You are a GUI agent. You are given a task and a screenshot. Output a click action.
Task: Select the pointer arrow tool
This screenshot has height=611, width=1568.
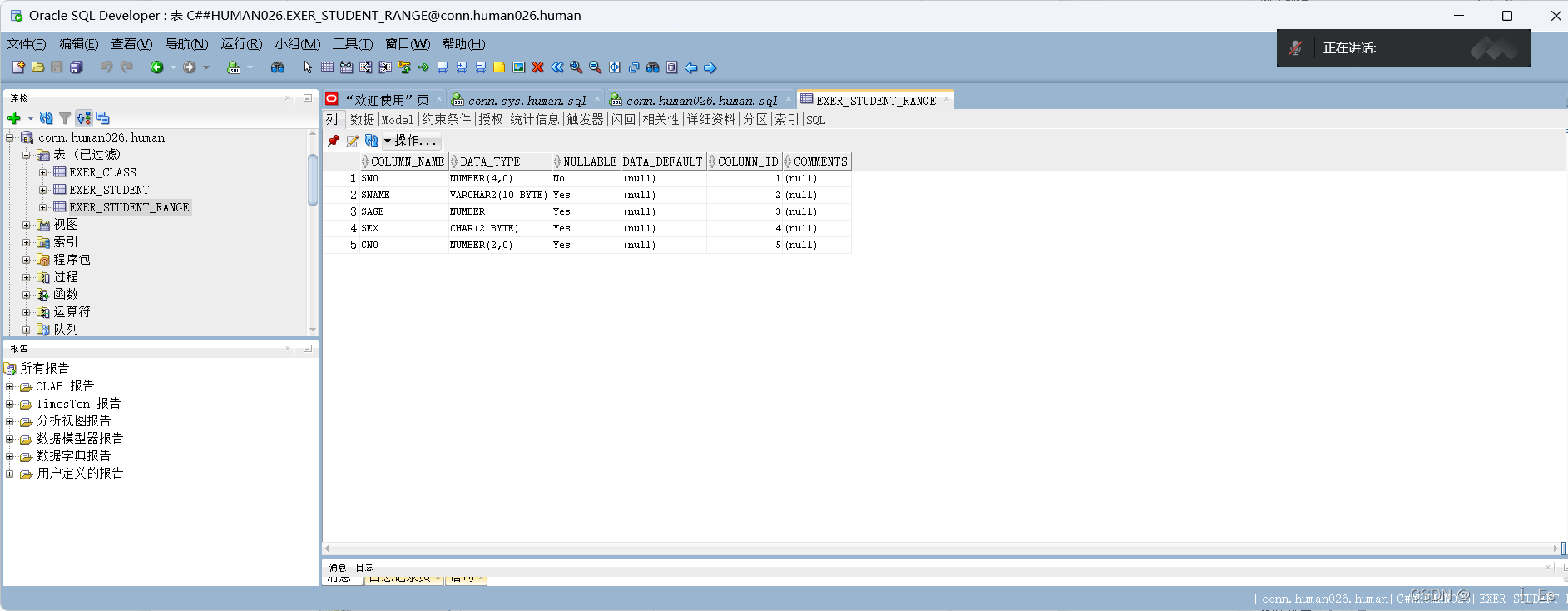tap(308, 67)
